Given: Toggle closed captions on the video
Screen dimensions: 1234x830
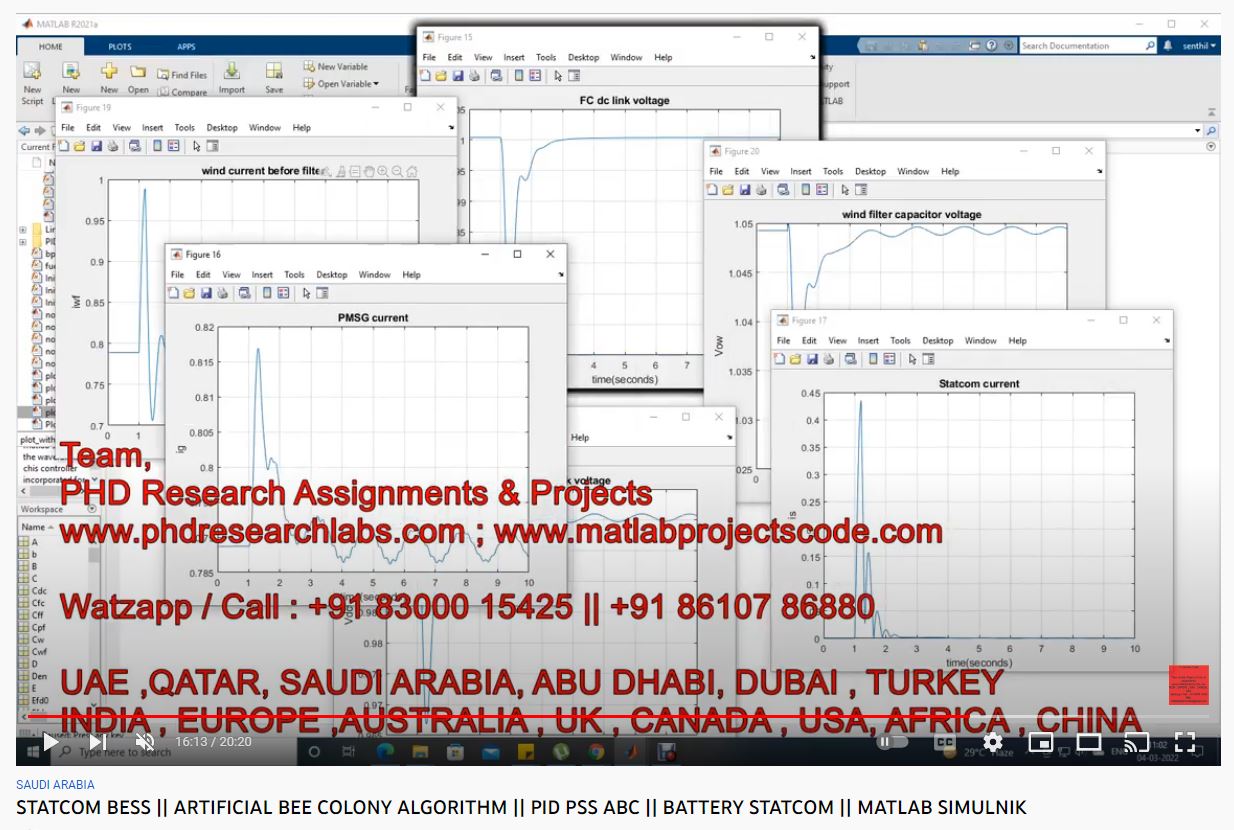Looking at the screenshot, I should [944, 742].
